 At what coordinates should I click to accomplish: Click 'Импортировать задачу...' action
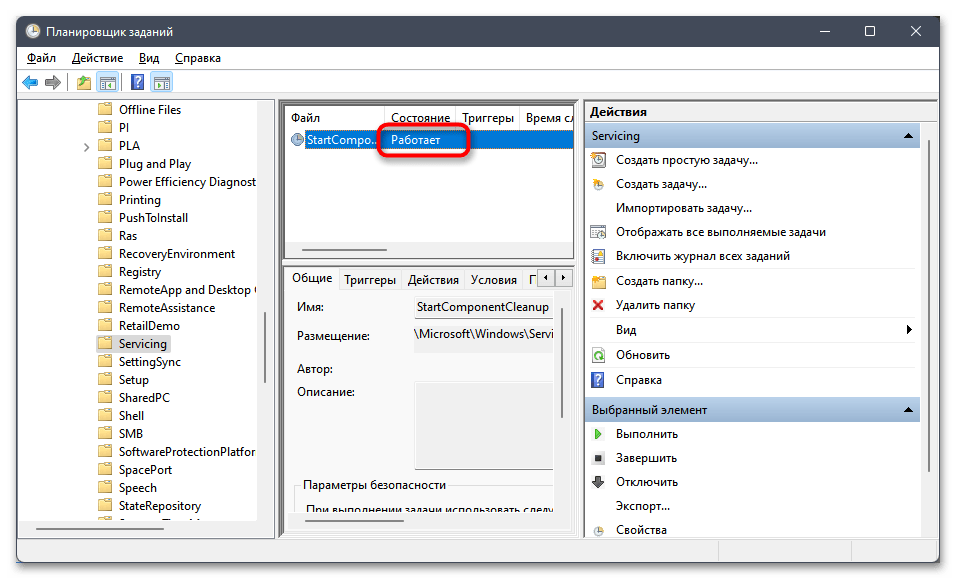click(683, 208)
